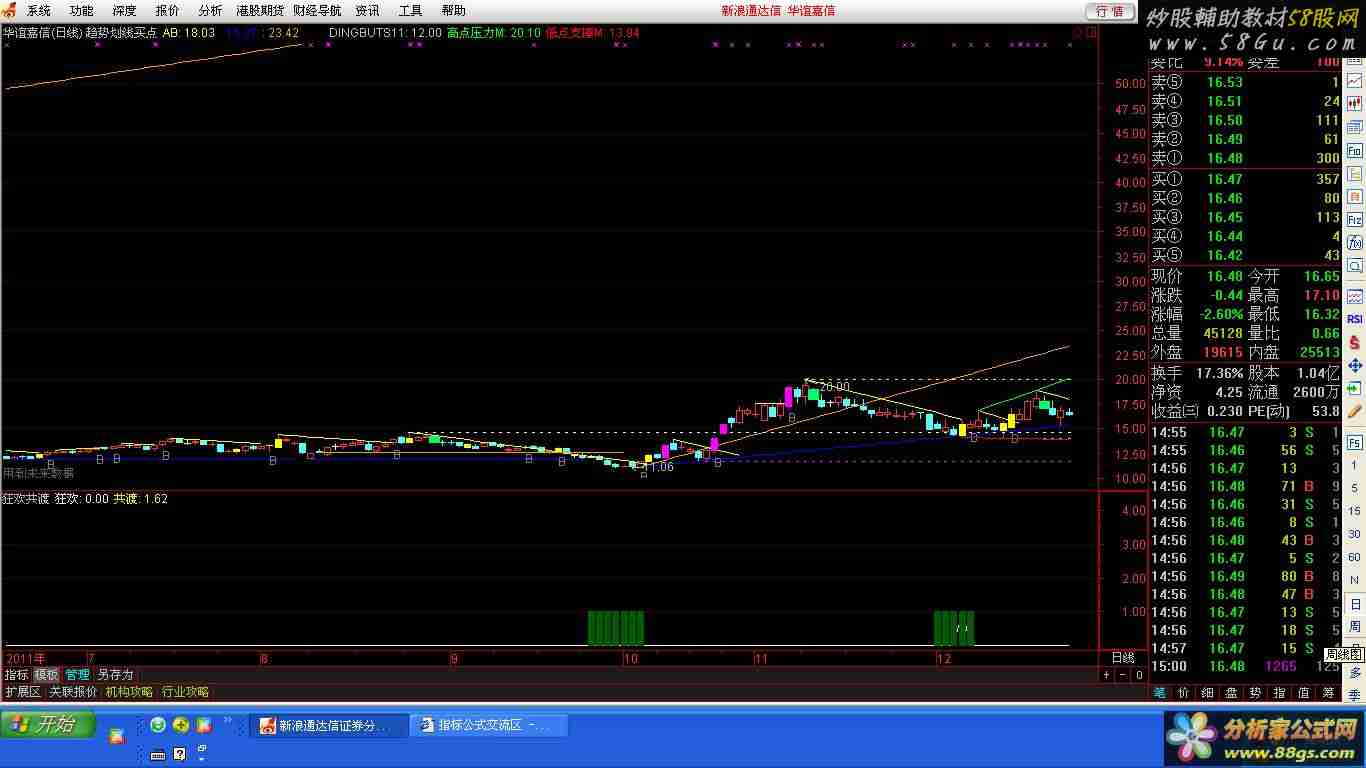Click the 管理 tab below chart
Image resolution: width=1366 pixels, height=768 pixels.
coord(77,675)
